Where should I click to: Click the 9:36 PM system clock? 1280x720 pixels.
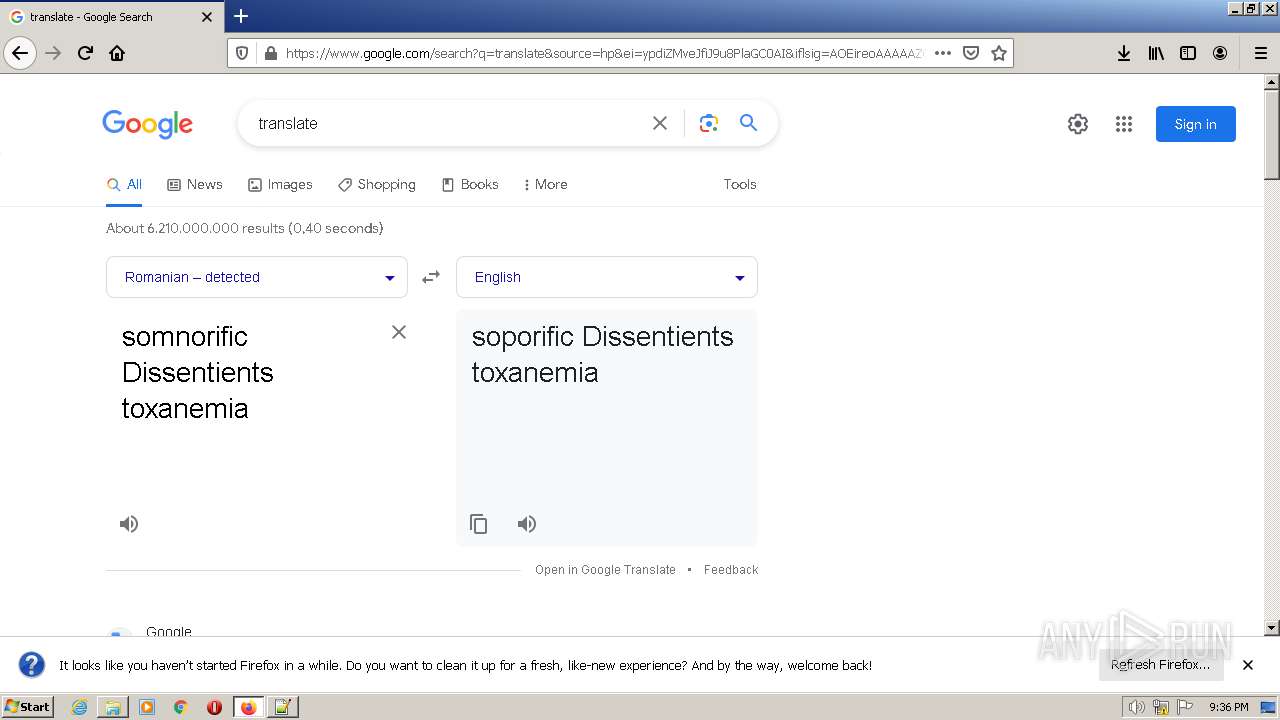(1228, 707)
